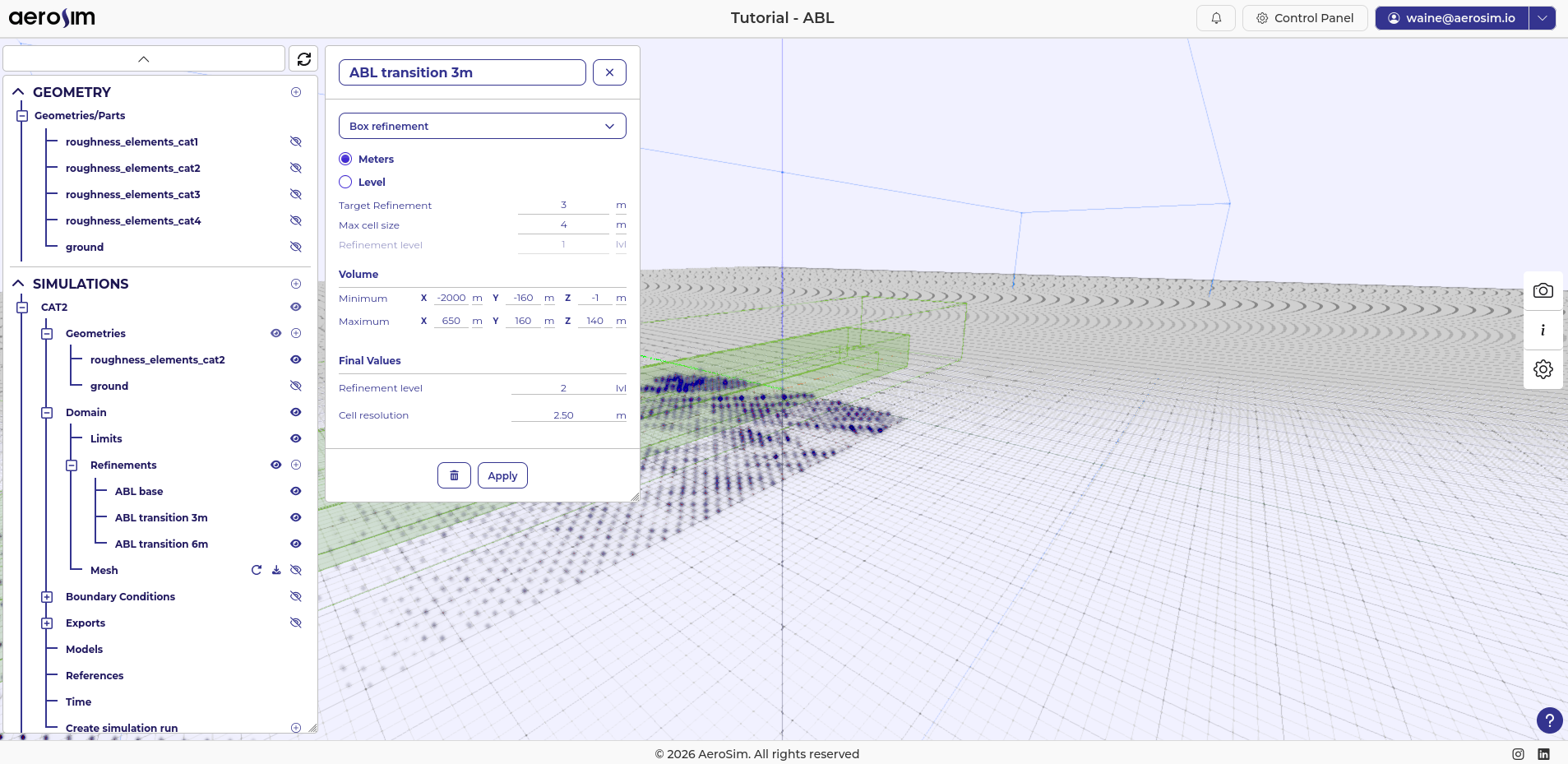Hide the ABL base refinement
This screenshot has height=764, width=1568.
click(296, 491)
